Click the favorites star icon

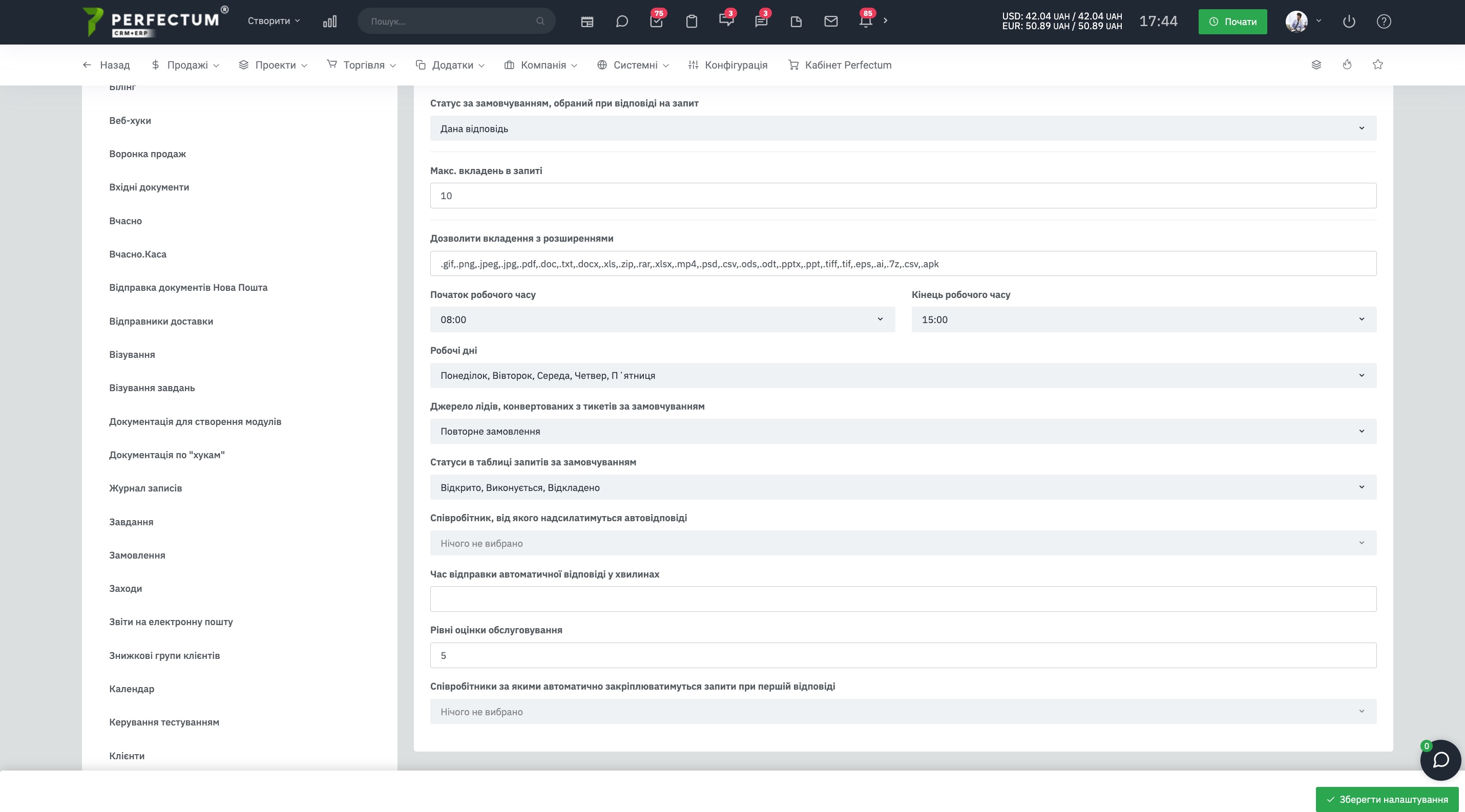[1377, 65]
